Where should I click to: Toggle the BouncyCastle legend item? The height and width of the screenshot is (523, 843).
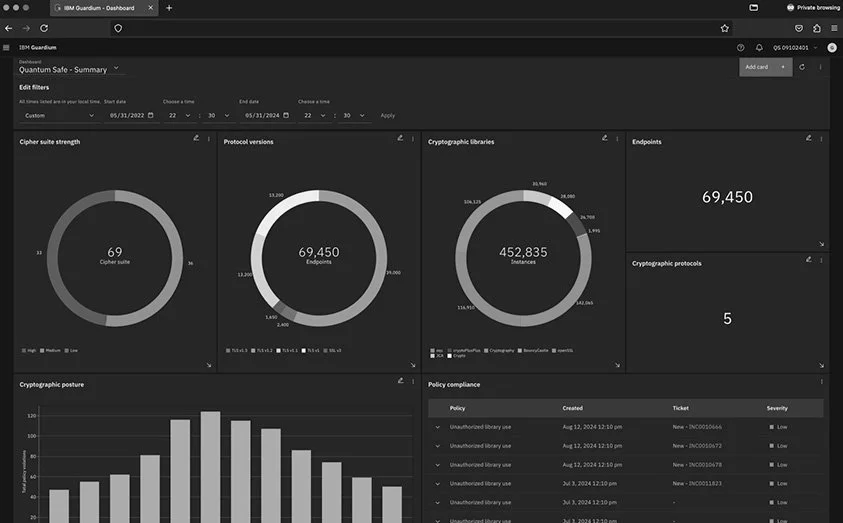click(533, 350)
